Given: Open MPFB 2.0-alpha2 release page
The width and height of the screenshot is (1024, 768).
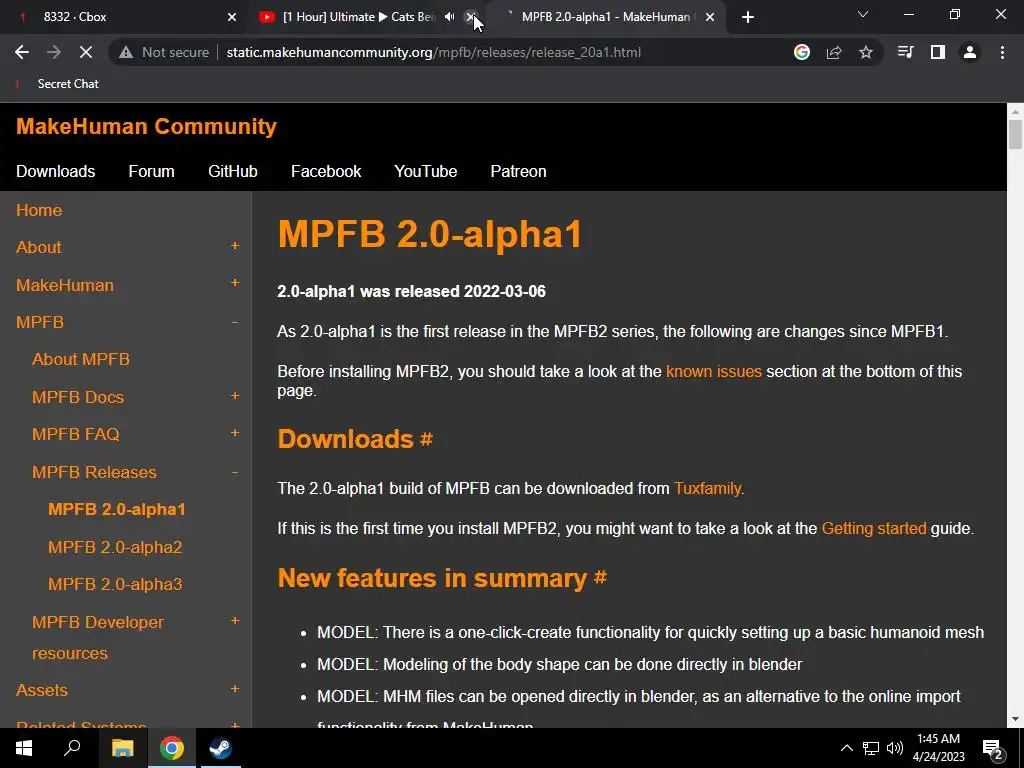Looking at the screenshot, I should click(x=115, y=547).
